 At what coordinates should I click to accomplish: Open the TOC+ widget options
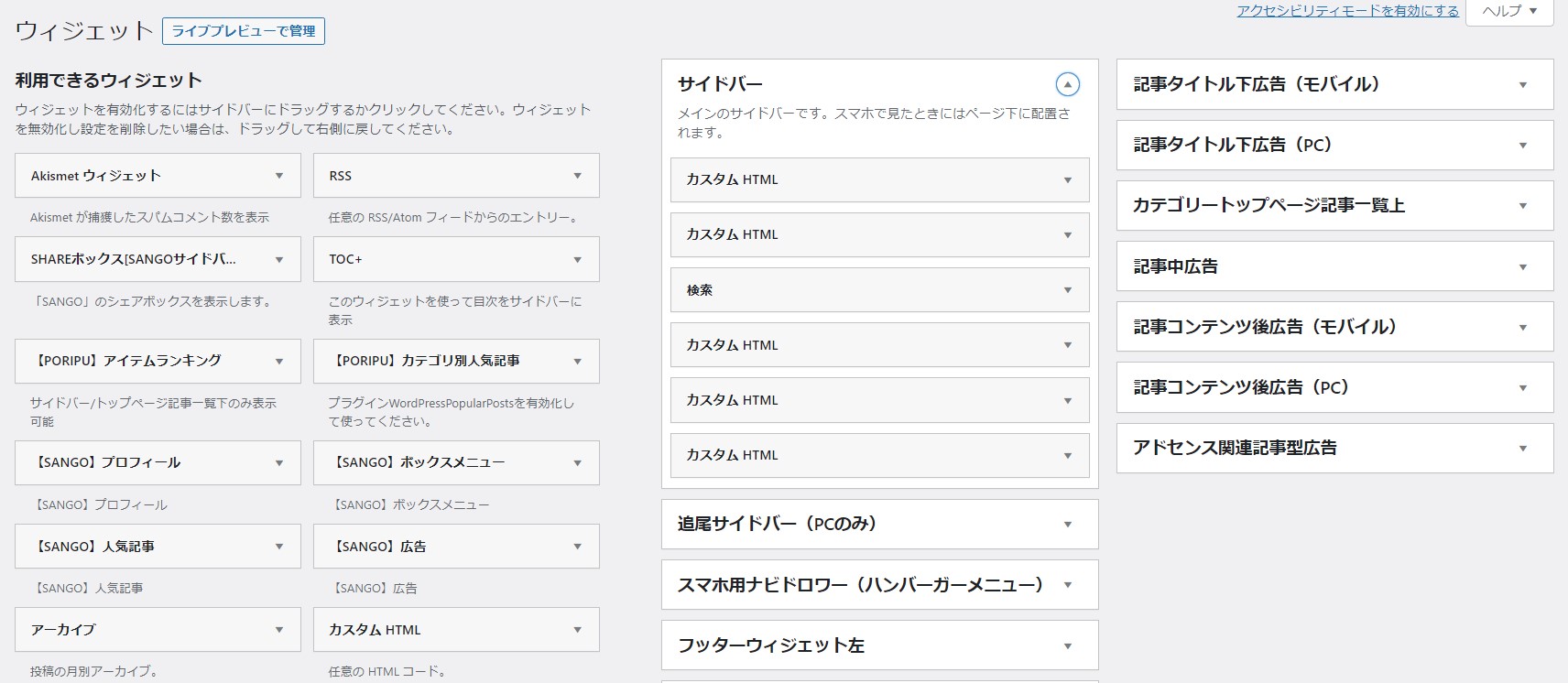point(577,259)
